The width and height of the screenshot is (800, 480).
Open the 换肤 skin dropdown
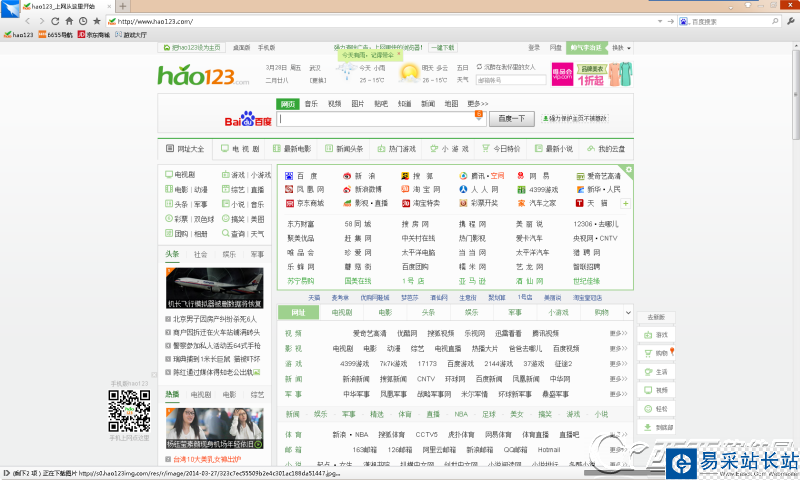621,48
